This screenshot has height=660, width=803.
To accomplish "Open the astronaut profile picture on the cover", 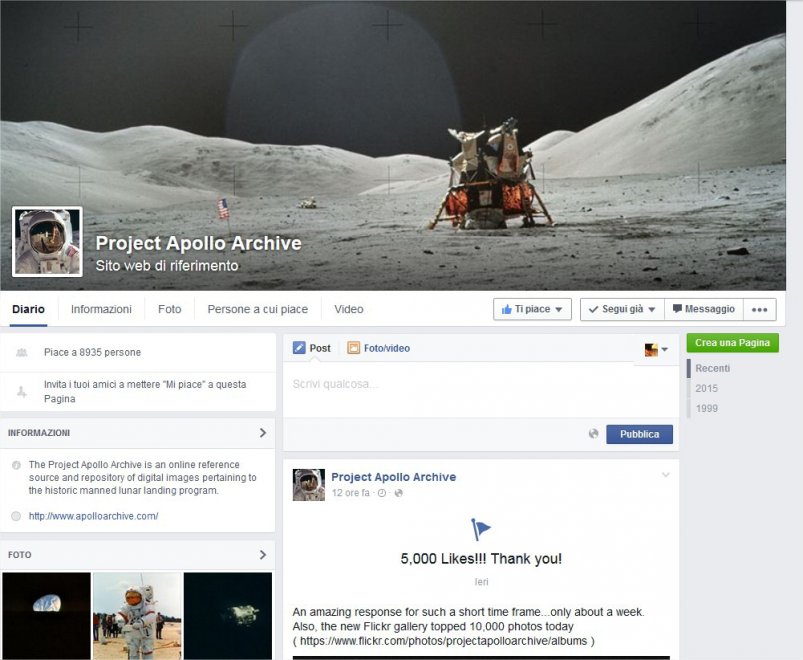I will point(47,242).
